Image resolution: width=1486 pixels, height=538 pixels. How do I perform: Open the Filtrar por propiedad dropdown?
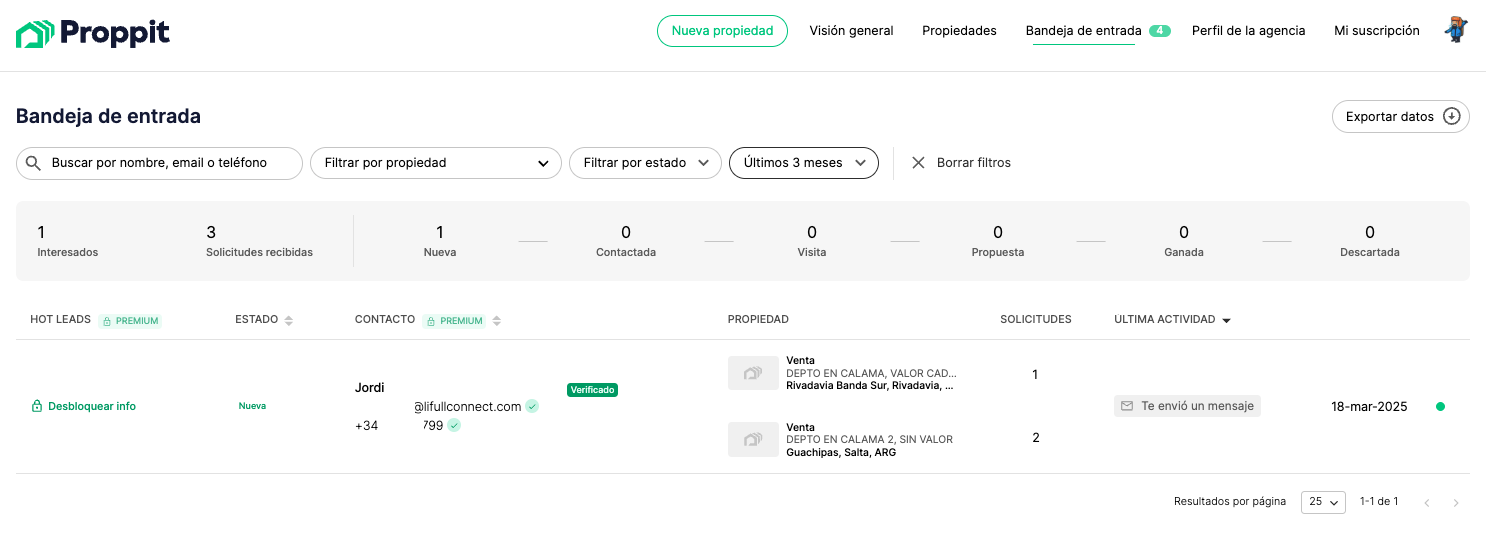pos(436,163)
